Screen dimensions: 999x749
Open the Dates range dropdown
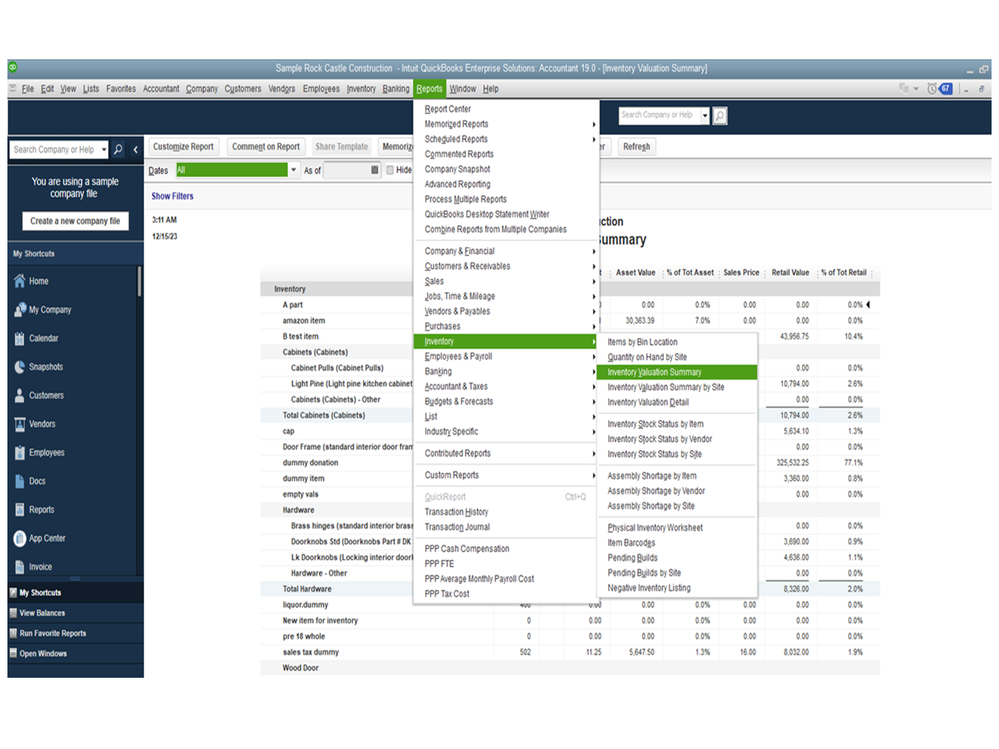[x=294, y=170]
